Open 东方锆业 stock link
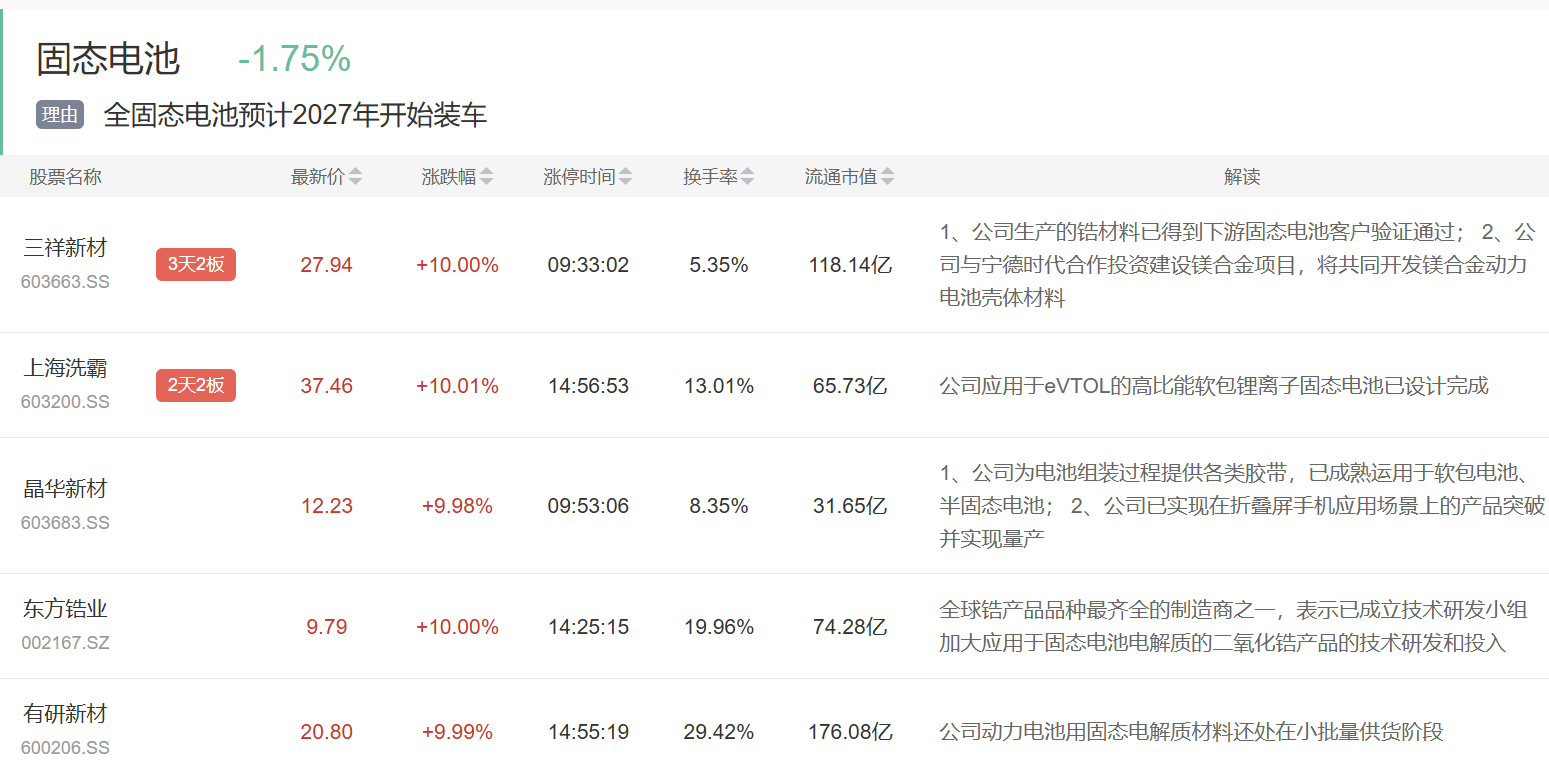Viewport: 1549px width, 783px height. click(65, 609)
